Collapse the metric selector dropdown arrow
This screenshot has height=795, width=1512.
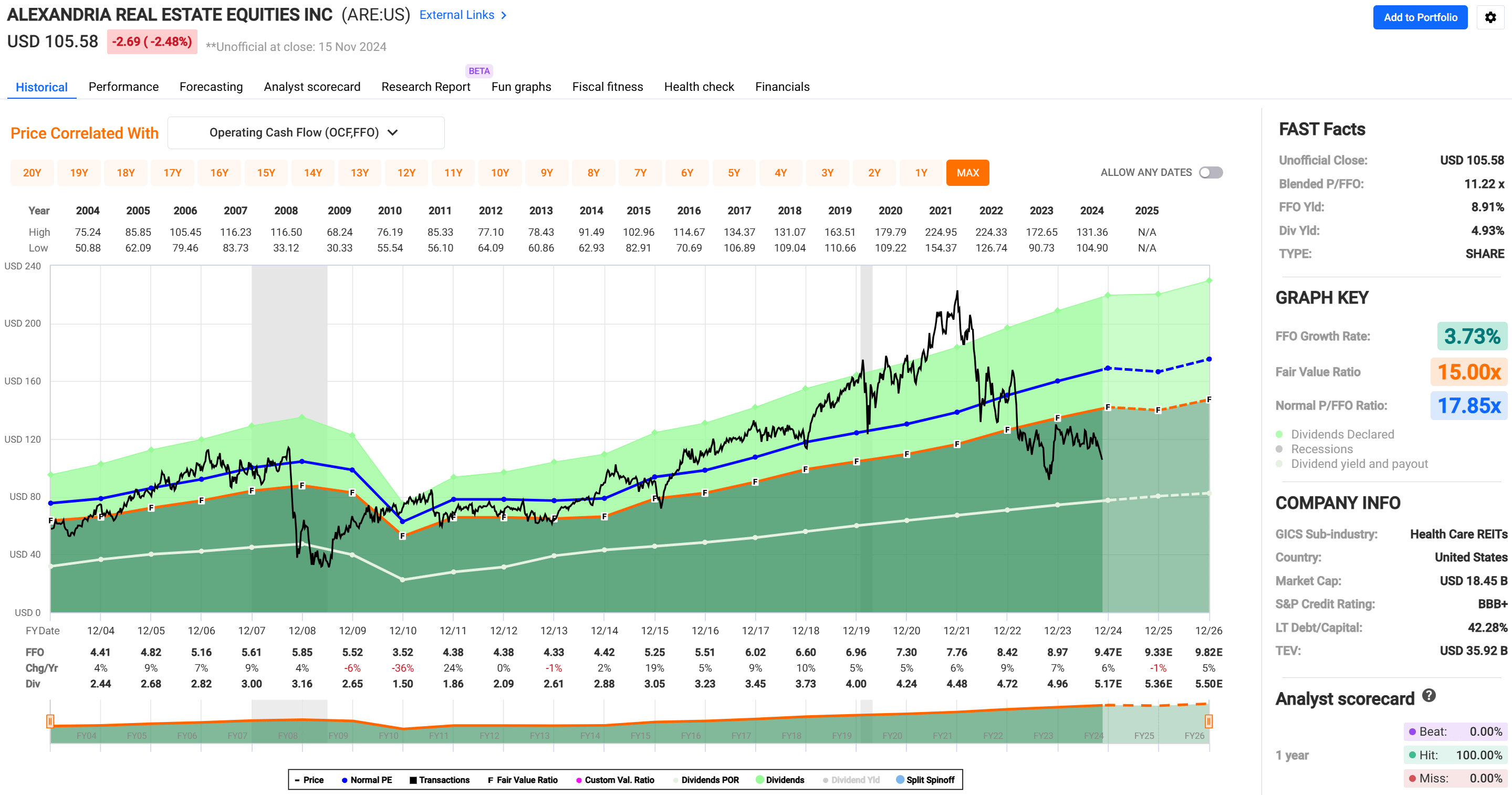pyautogui.click(x=394, y=133)
